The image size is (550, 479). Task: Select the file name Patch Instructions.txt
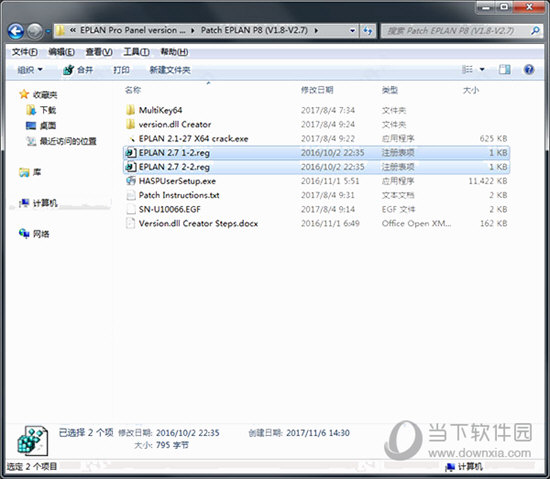(179, 195)
